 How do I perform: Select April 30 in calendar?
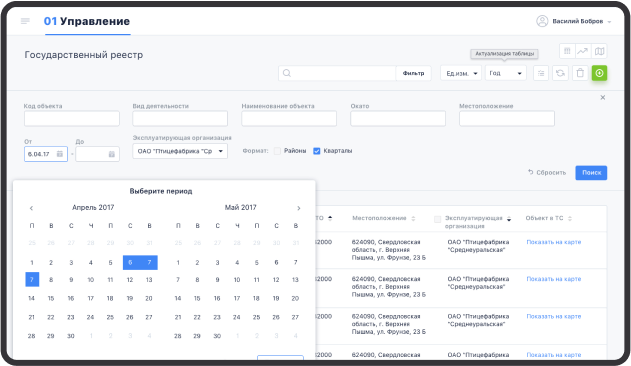(71, 336)
